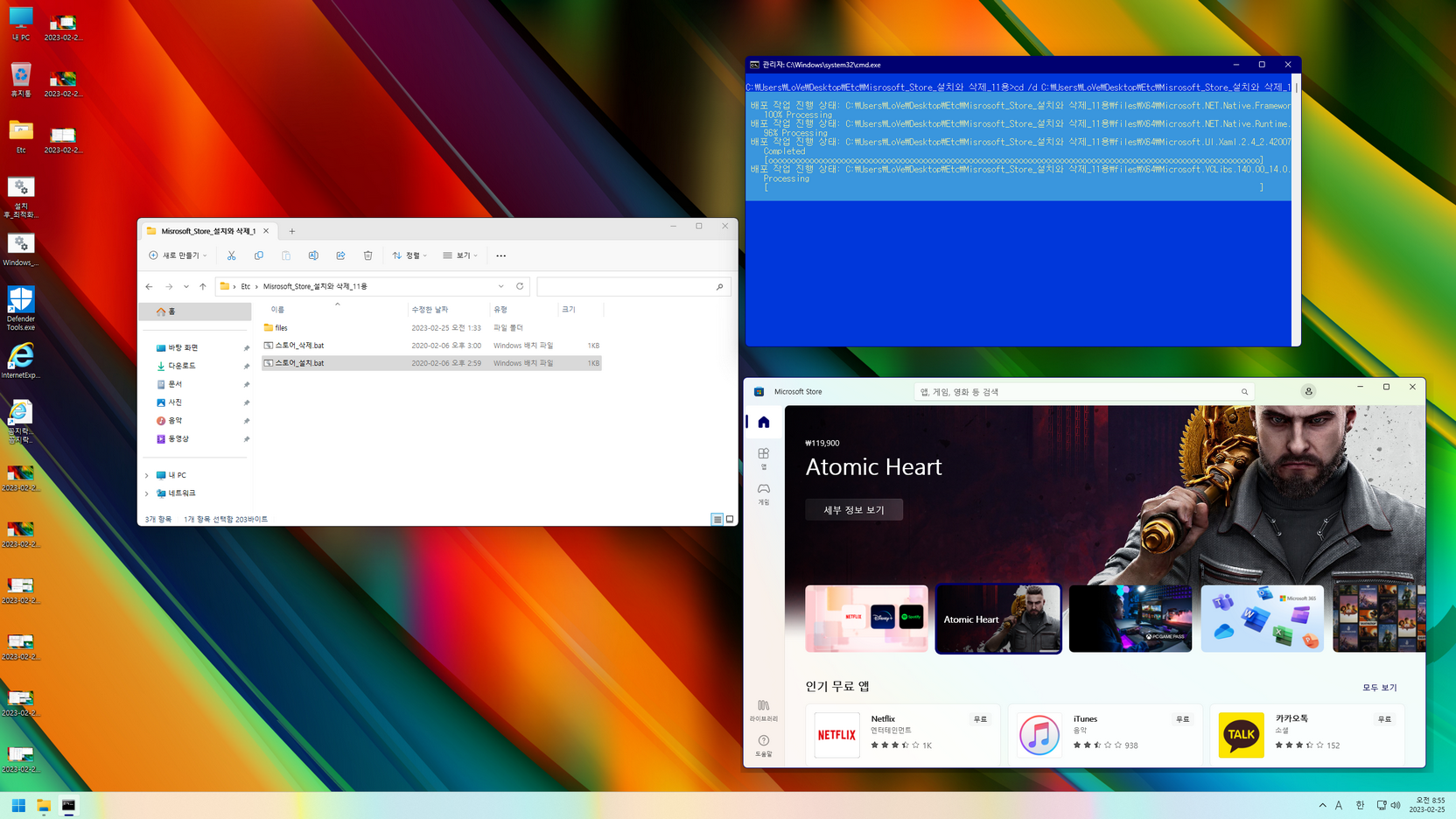Expand 네트워크 in the navigation tree

pyautogui.click(x=147, y=493)
